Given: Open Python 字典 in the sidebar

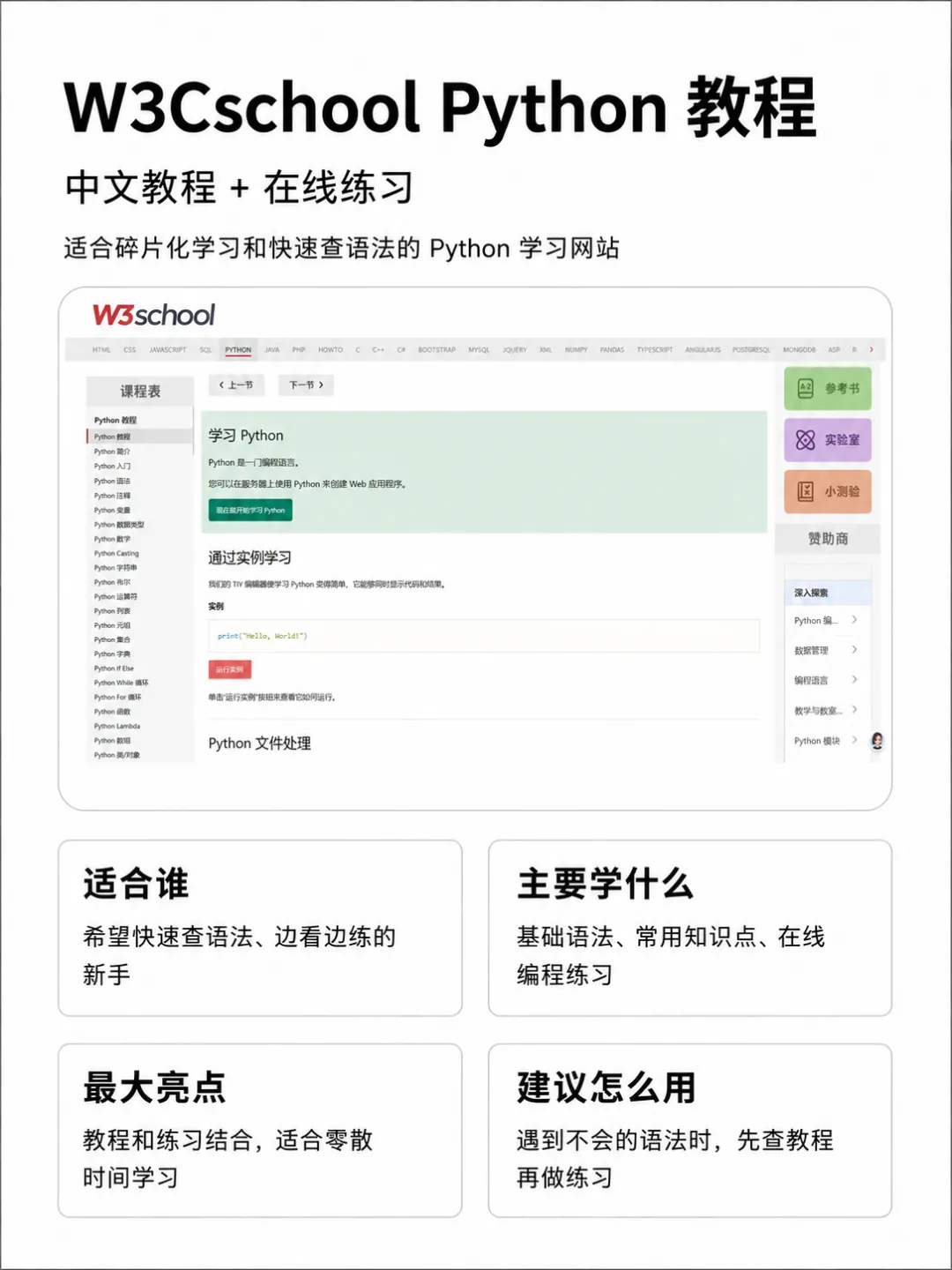Looking at the screenshot, I should [112, 654].
